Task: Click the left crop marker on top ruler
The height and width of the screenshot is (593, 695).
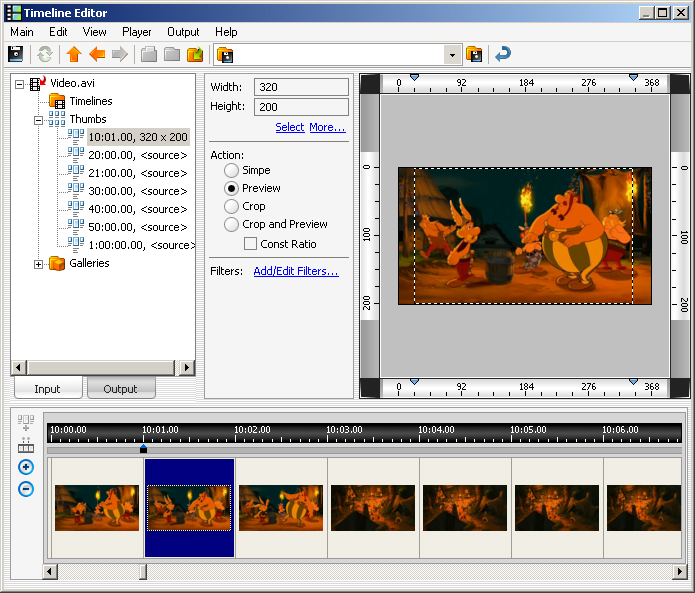Action: click(414, 78)
